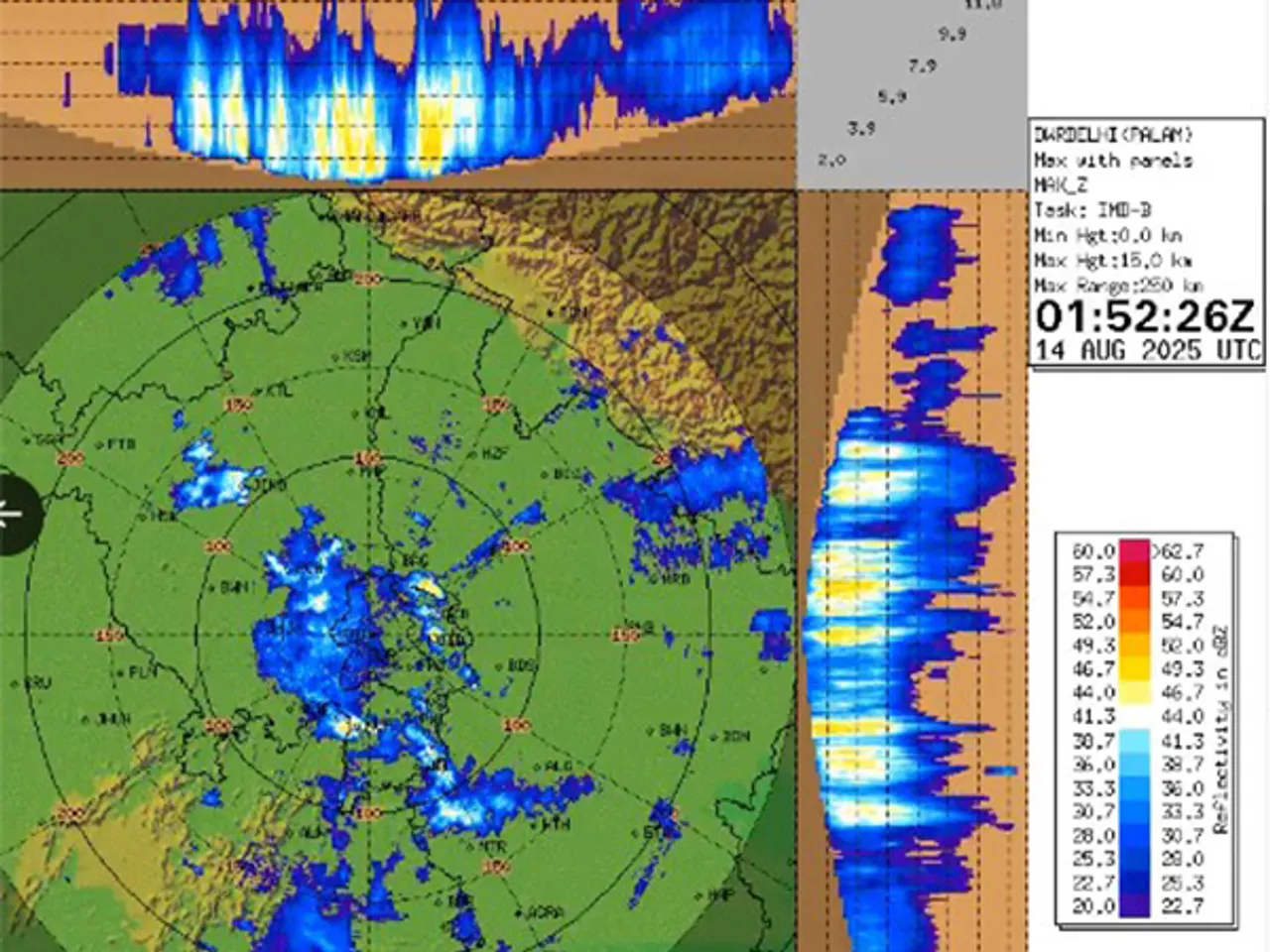Click the 'Max Range:250 km' line
Viewport: 1270px width, 952px height.
pos(1119,286)
